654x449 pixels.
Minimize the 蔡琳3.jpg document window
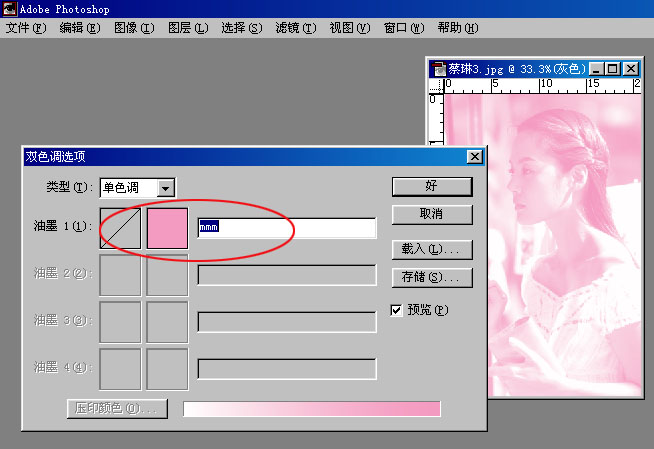click(x=596, y=69)
